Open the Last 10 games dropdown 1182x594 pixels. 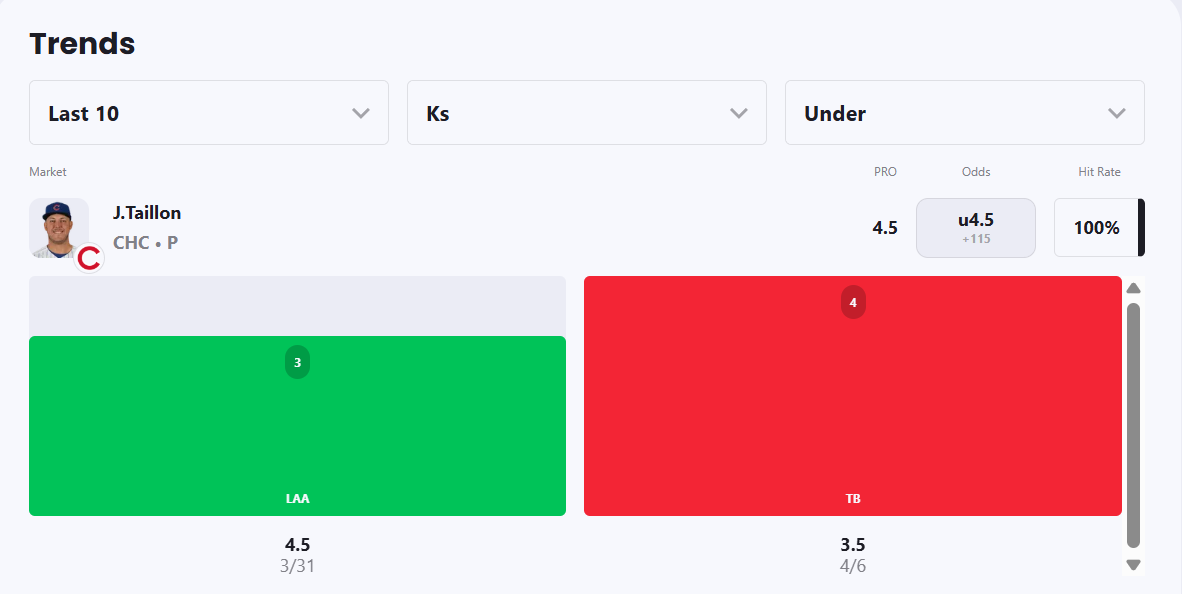(x=208, y=113)
